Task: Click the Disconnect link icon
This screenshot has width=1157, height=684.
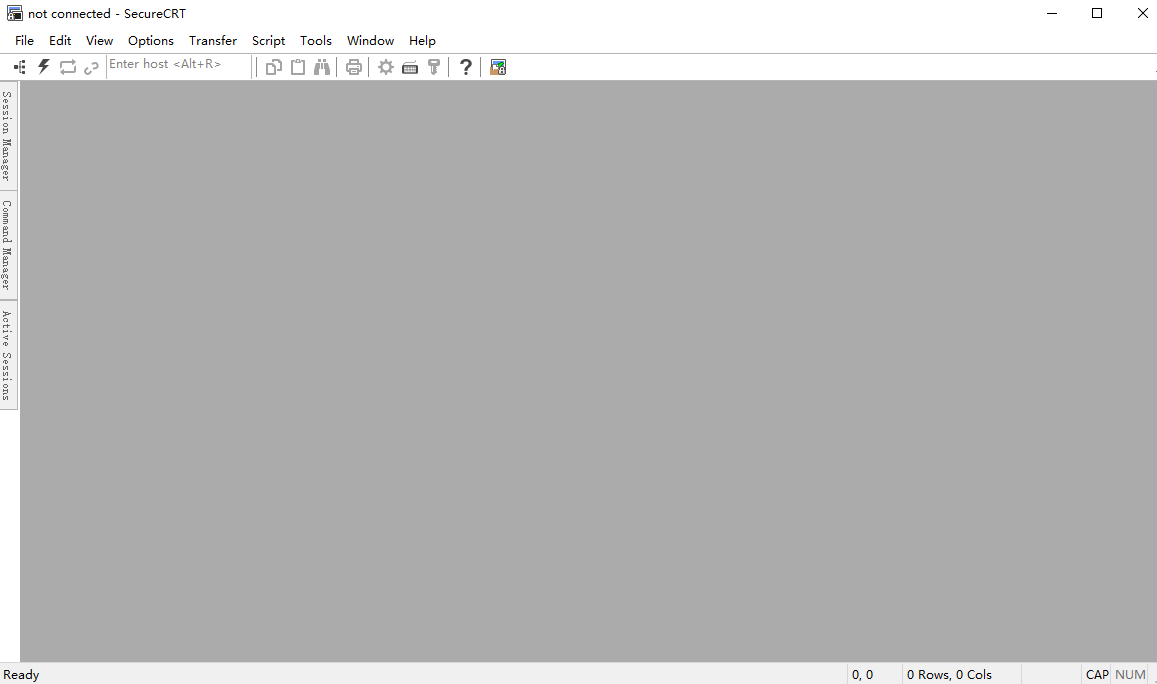Action: [x=91, y=68]
